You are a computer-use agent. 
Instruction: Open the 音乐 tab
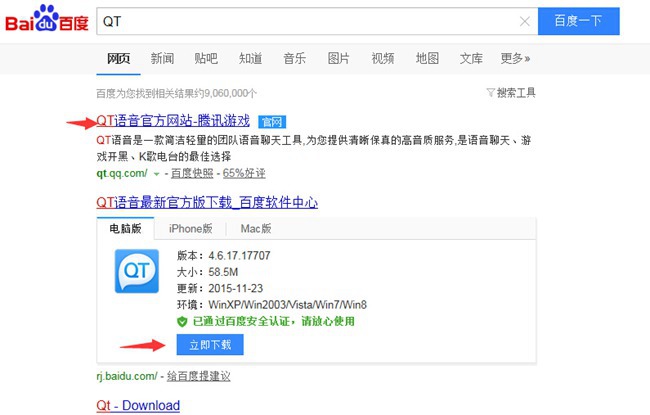tap(294, 58)
